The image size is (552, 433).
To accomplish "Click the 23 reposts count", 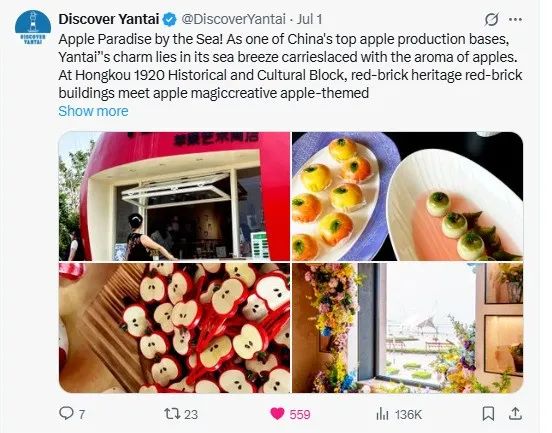I will (x=191, y=414).
